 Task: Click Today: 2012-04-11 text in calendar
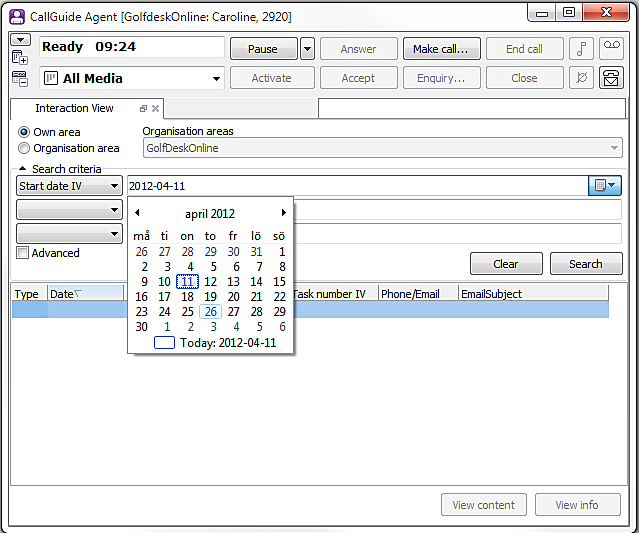(x=228, y=343)
